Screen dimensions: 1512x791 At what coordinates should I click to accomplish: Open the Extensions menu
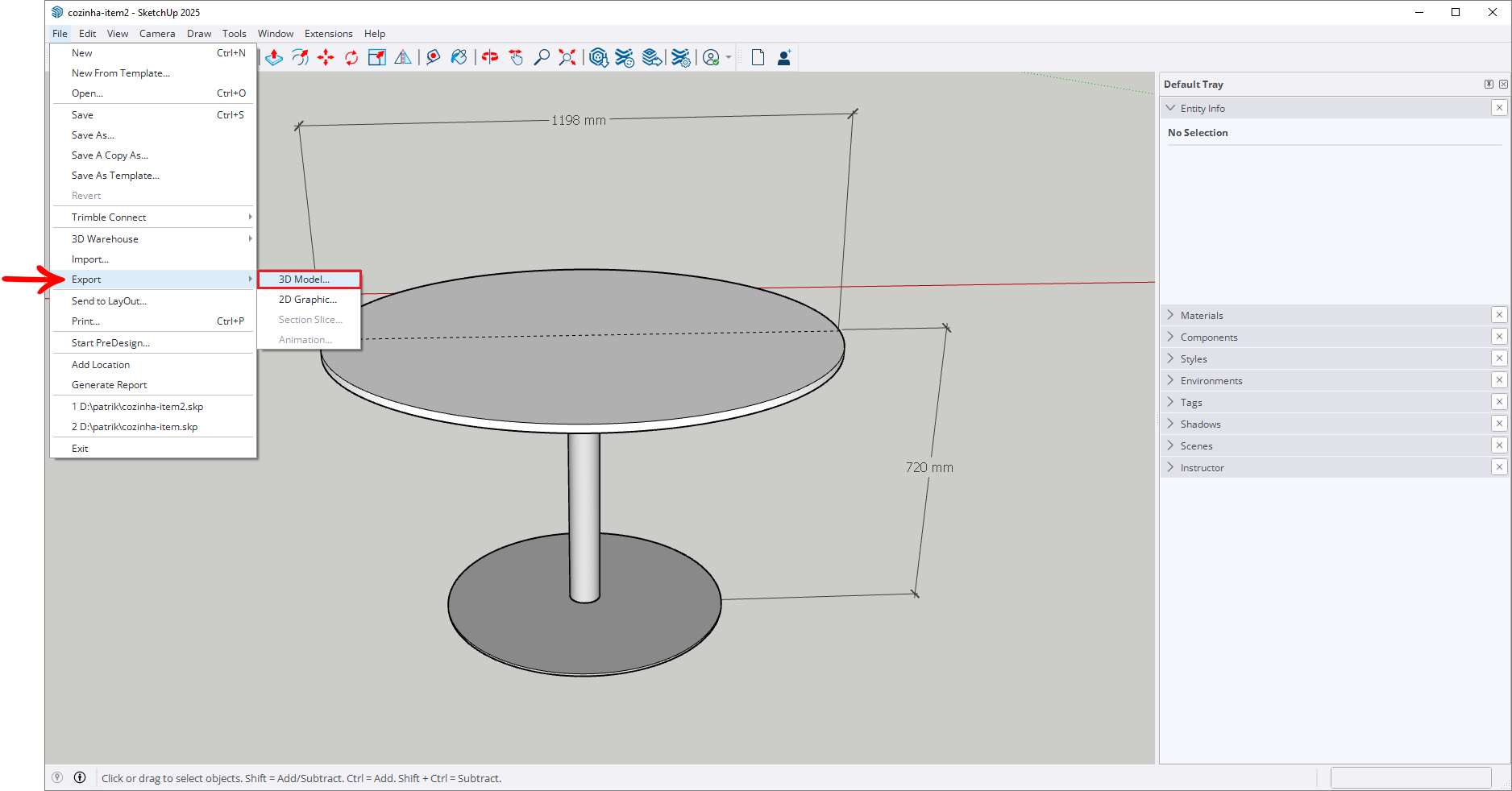pyautogui.click(x=328, y=34)
